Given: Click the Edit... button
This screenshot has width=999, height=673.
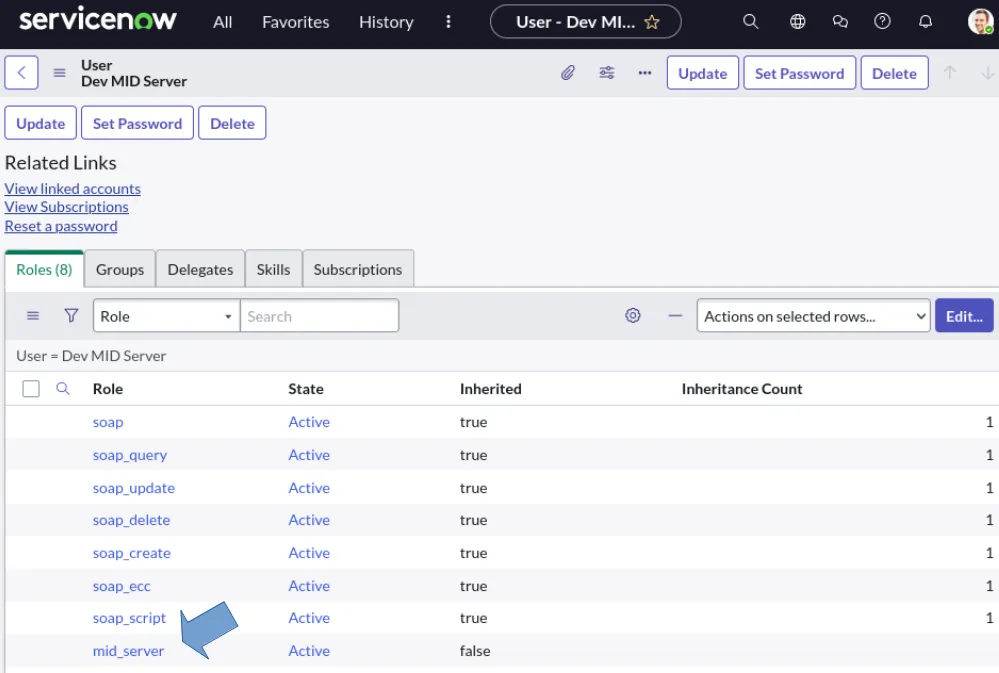Looking at the screenshot, I should tap(964, 316).
